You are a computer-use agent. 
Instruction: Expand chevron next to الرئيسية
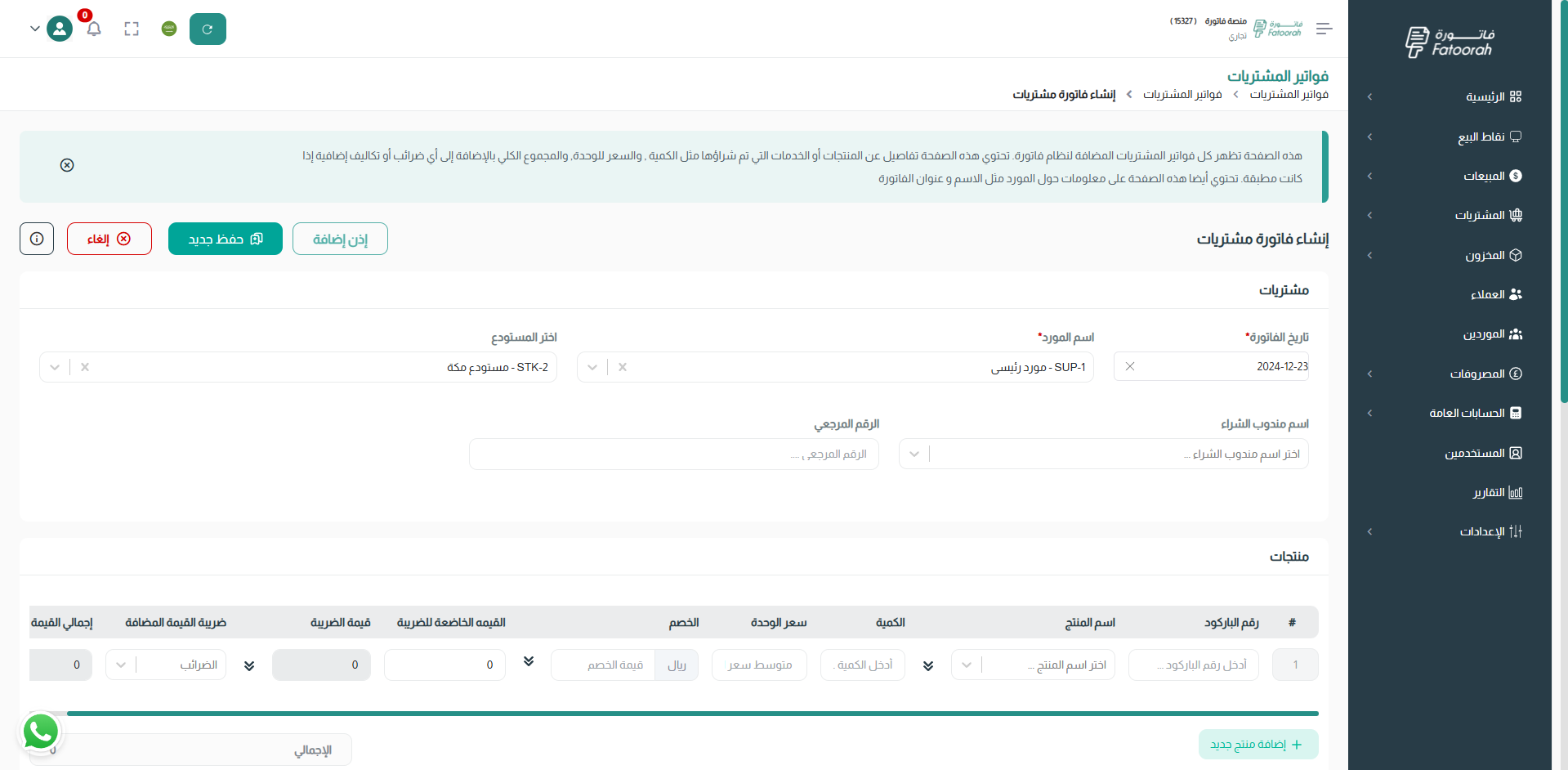click(x=1369, y=96)
